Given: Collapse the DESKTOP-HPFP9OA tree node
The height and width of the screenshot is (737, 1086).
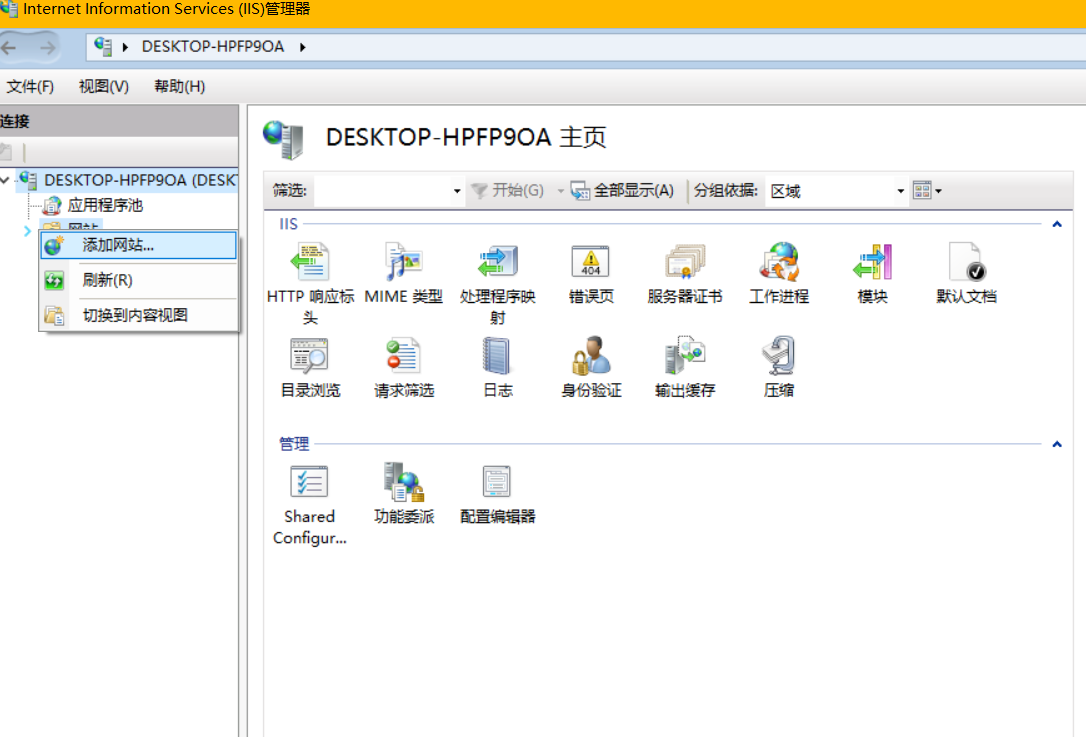Looking at the screenshot, I should point(6,180).
